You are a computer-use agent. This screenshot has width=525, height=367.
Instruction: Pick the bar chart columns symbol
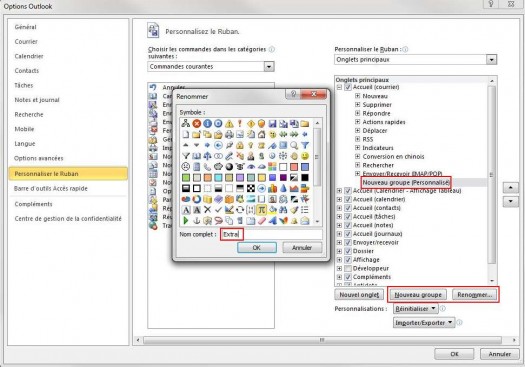coord(272,189)
